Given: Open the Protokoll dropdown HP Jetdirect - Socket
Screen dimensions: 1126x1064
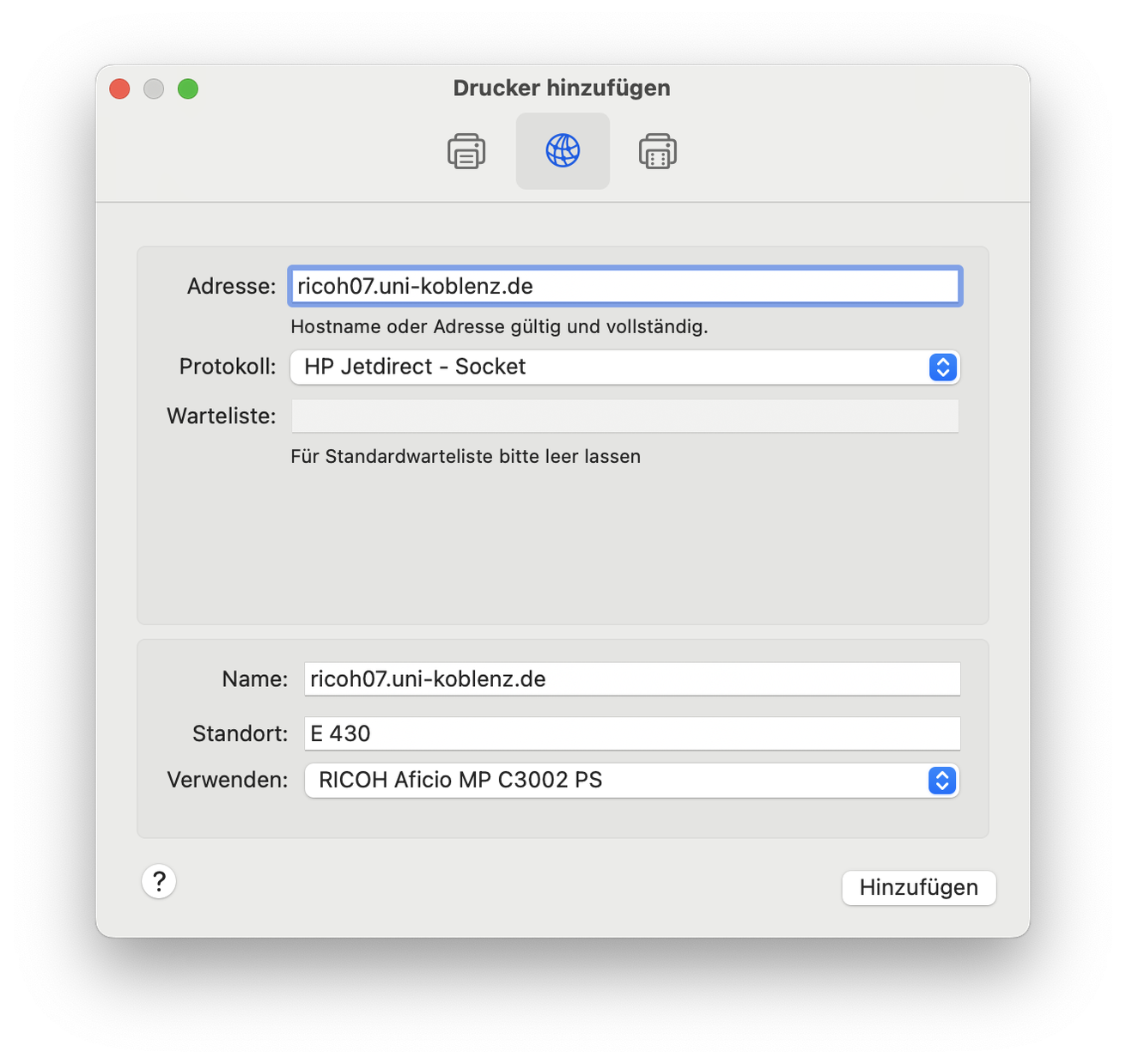Looking at the screenshot, I should (x=624, y=367).
